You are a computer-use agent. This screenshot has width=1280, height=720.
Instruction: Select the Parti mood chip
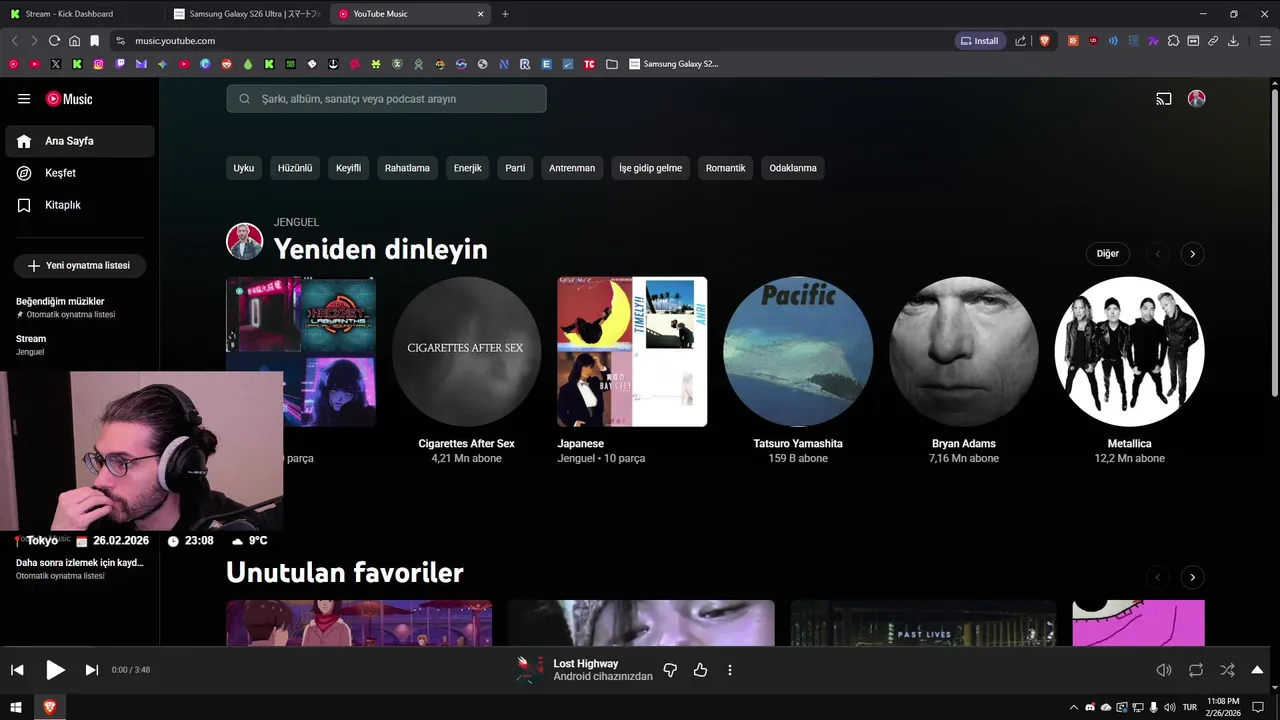point(515,168)
